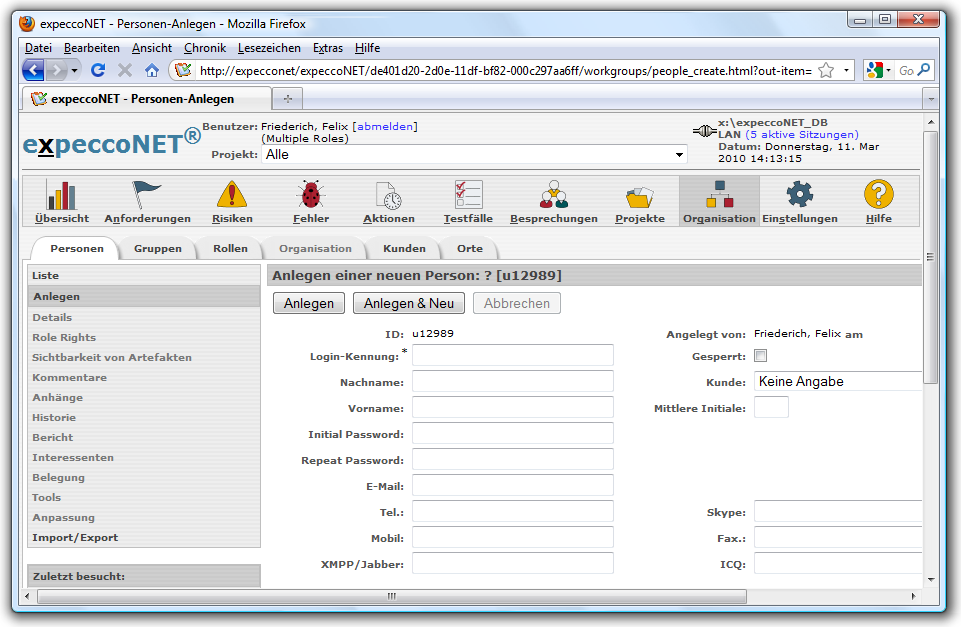Viewport: 961px width, 627px height.
Task: Open the Übersicht bar chart icon
Action: coord(62,195)
